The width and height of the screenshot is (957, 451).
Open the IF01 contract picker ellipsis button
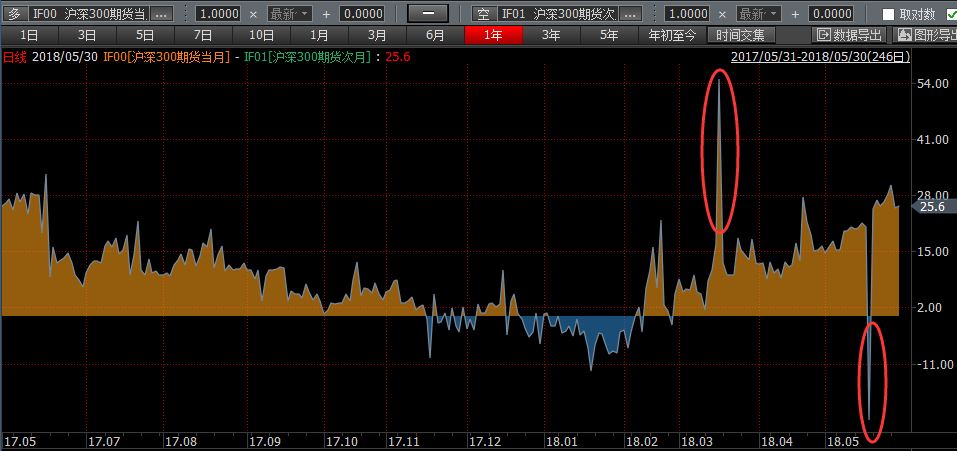coord(632,14)
